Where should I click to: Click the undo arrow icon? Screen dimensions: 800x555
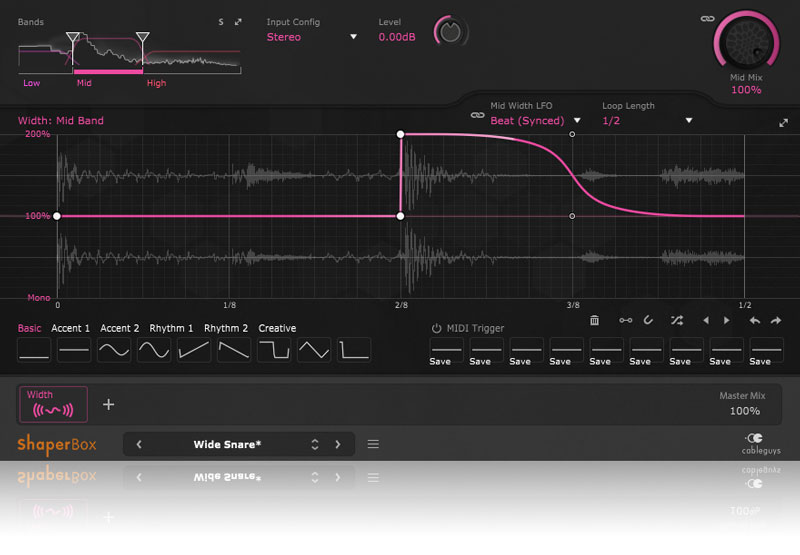755,320
